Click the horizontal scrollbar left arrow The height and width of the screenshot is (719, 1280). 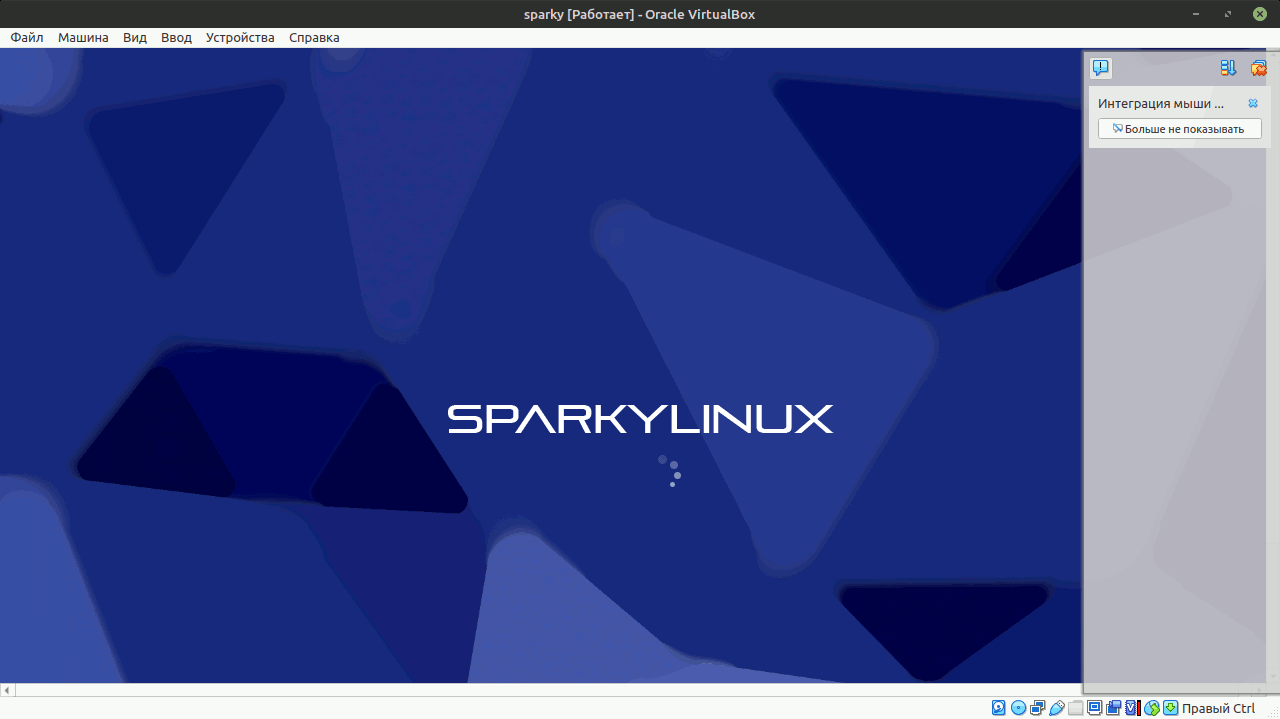[x=7, y=690]
